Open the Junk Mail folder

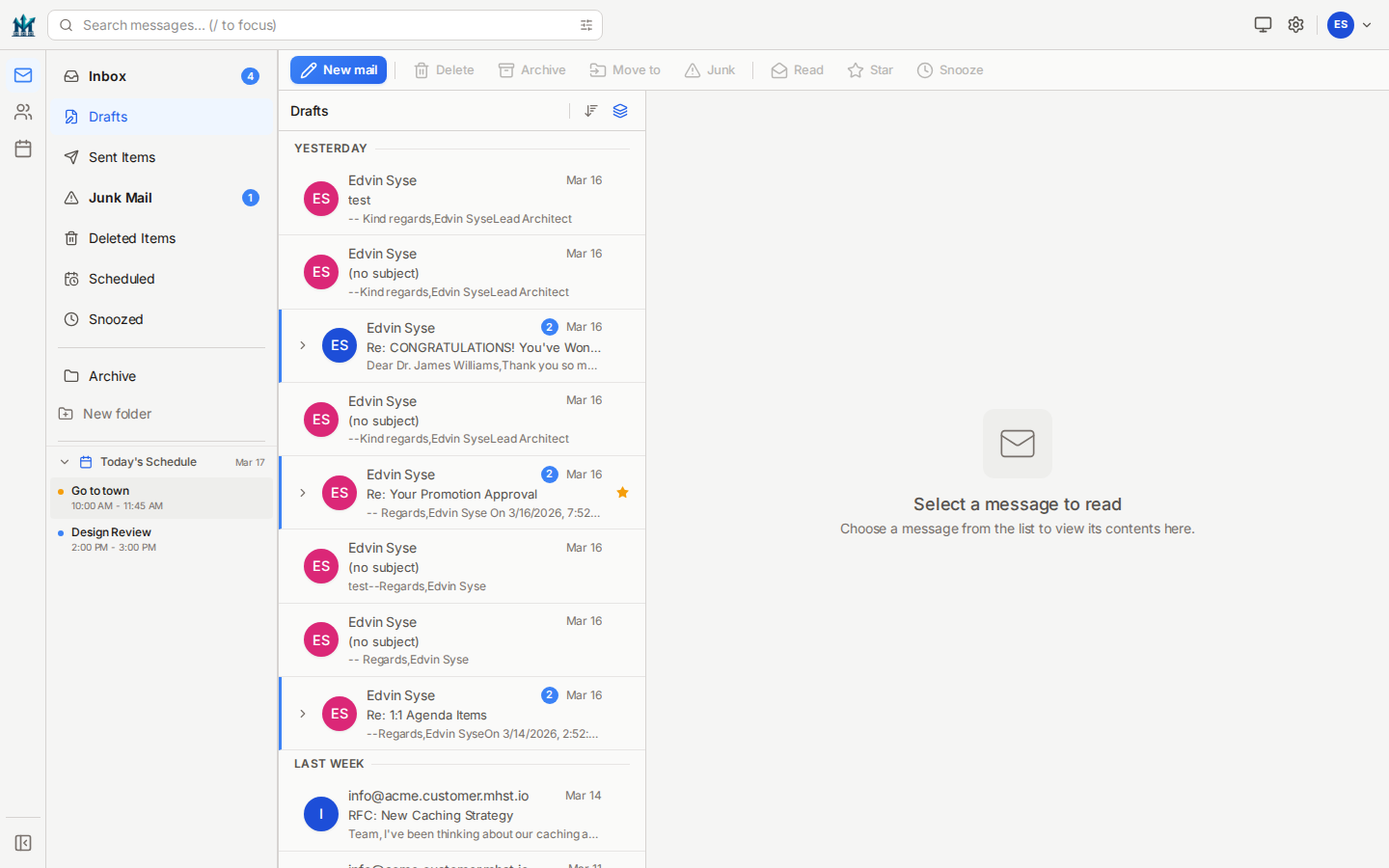pos(121,198)
